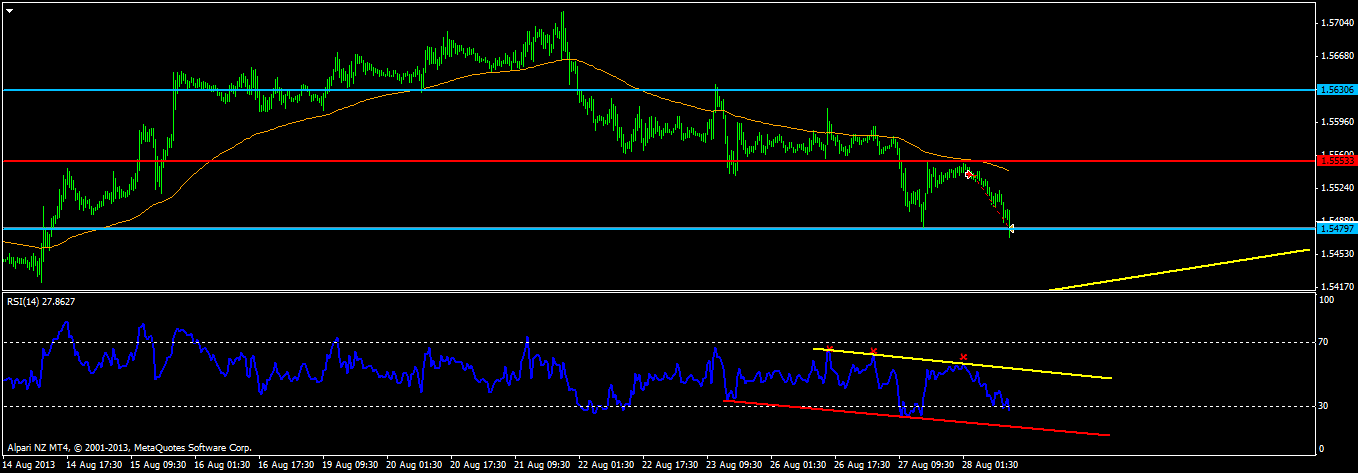Click the 19 Aug 09:30 time axis label
The width and height of the screenshot is (1358, 473).
click(x=350, y=465)
